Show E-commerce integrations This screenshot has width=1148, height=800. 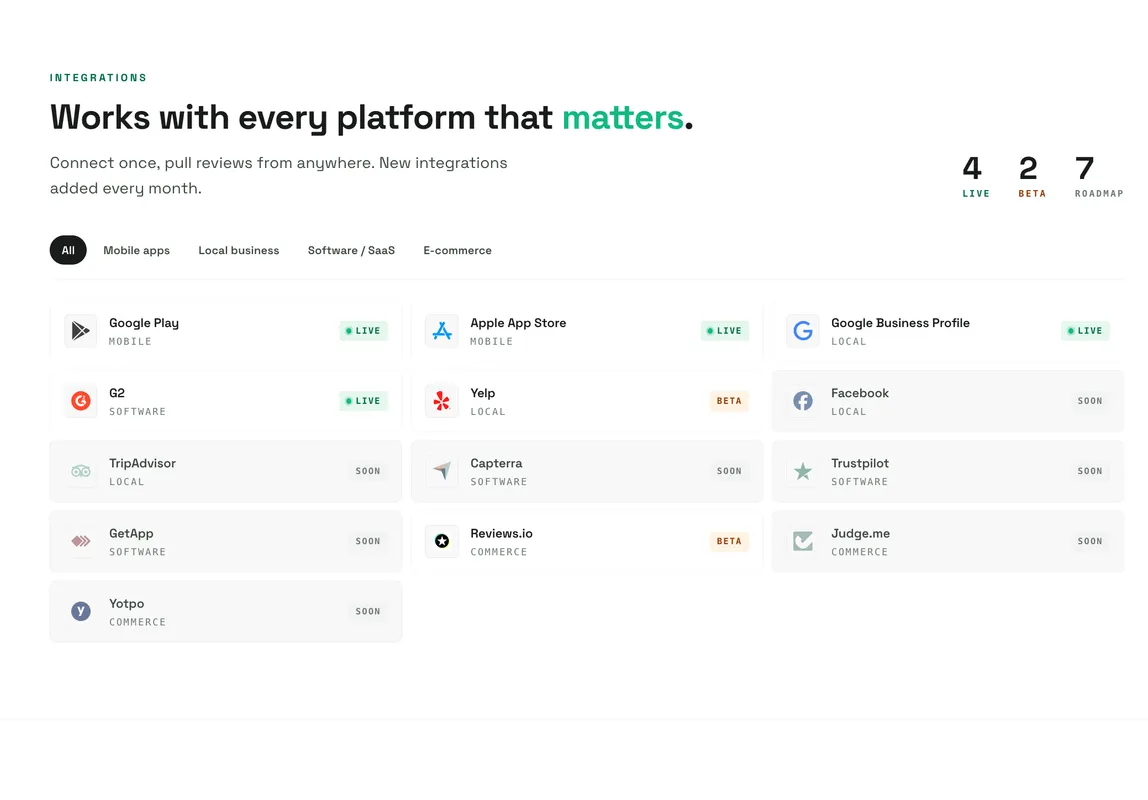(458, 250)
